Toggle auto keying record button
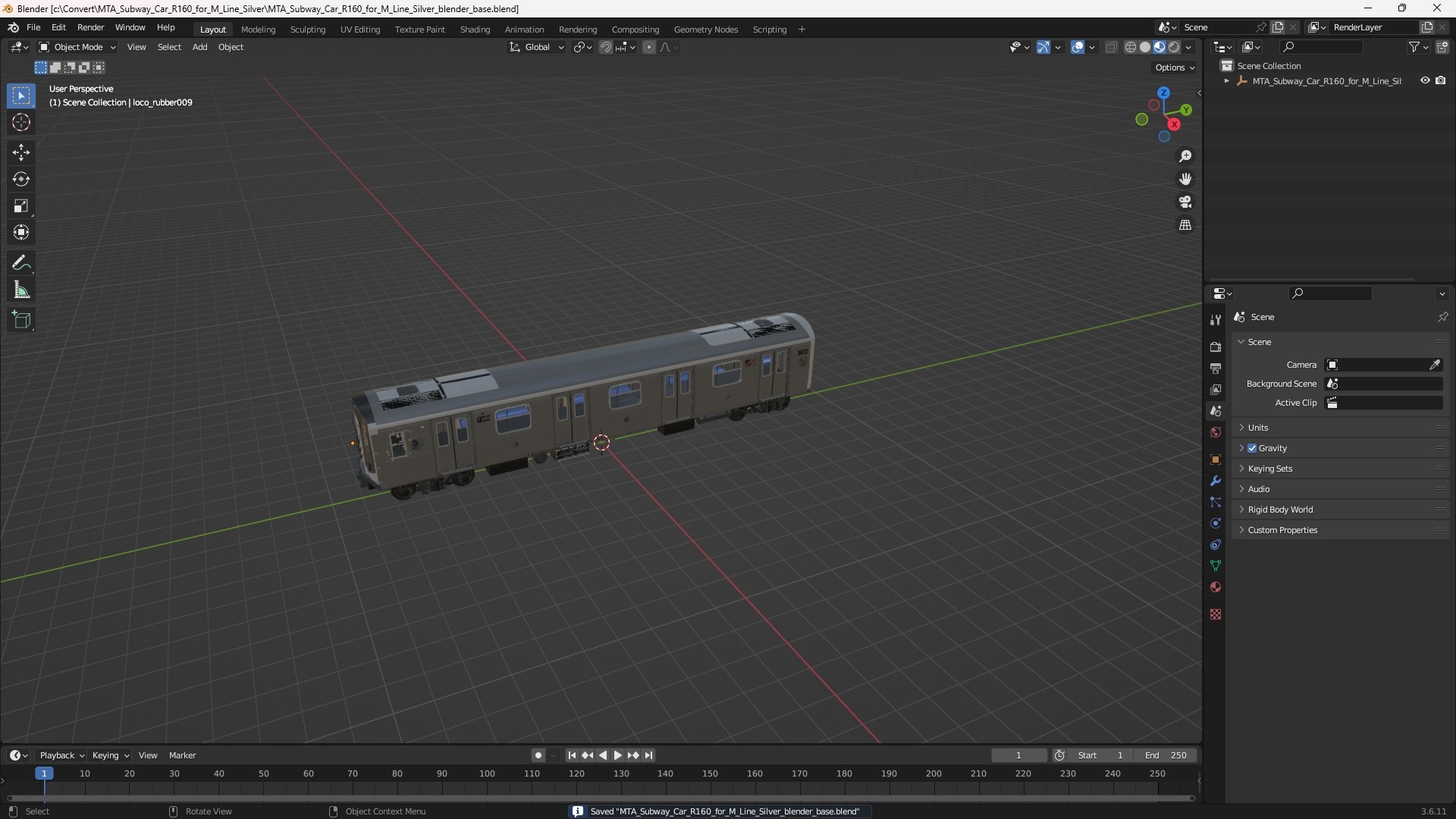The width and height of the screenshot is (1456, 819). (x=538, y=755)
